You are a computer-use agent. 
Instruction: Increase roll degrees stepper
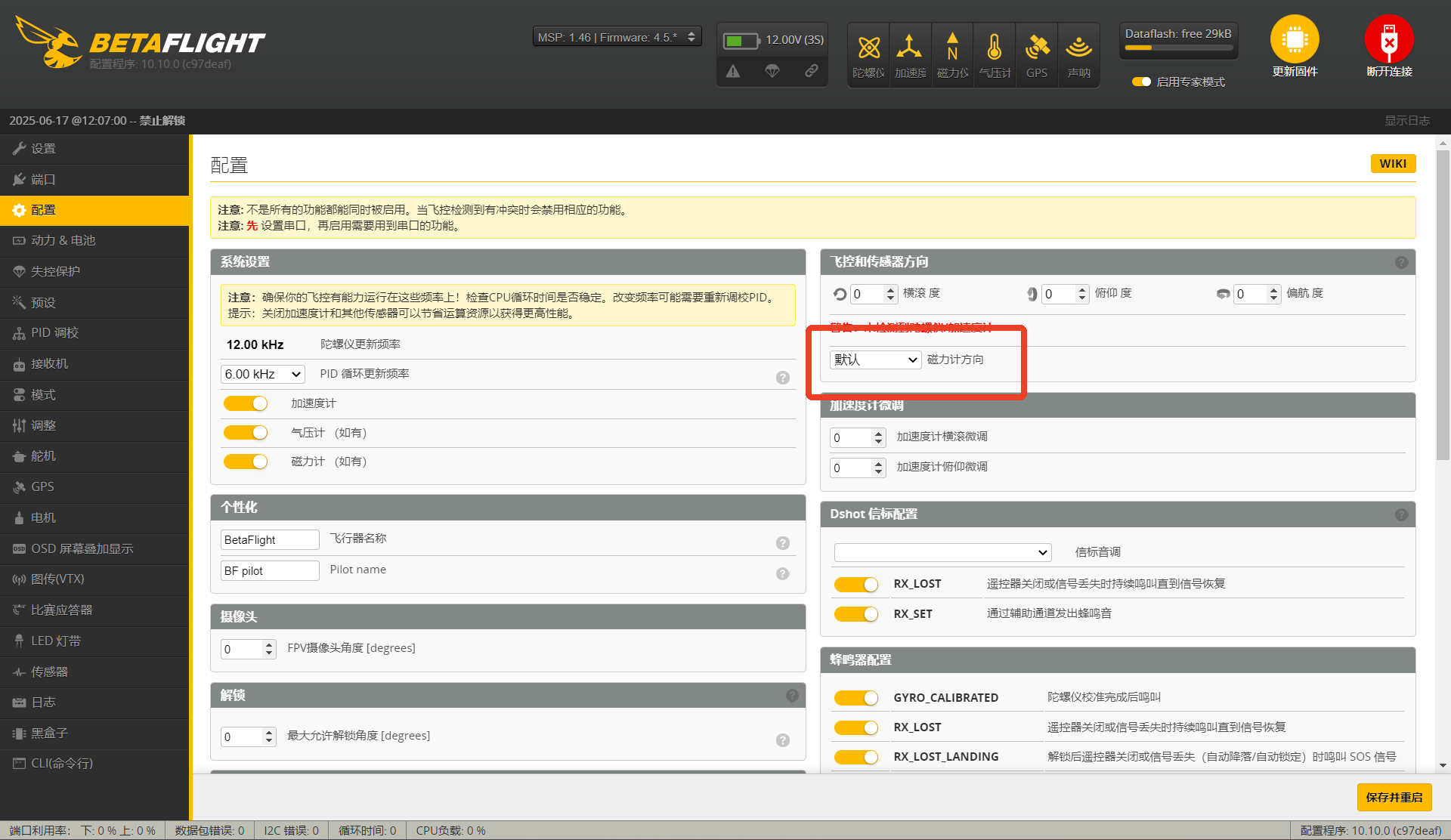coord(891,290)
